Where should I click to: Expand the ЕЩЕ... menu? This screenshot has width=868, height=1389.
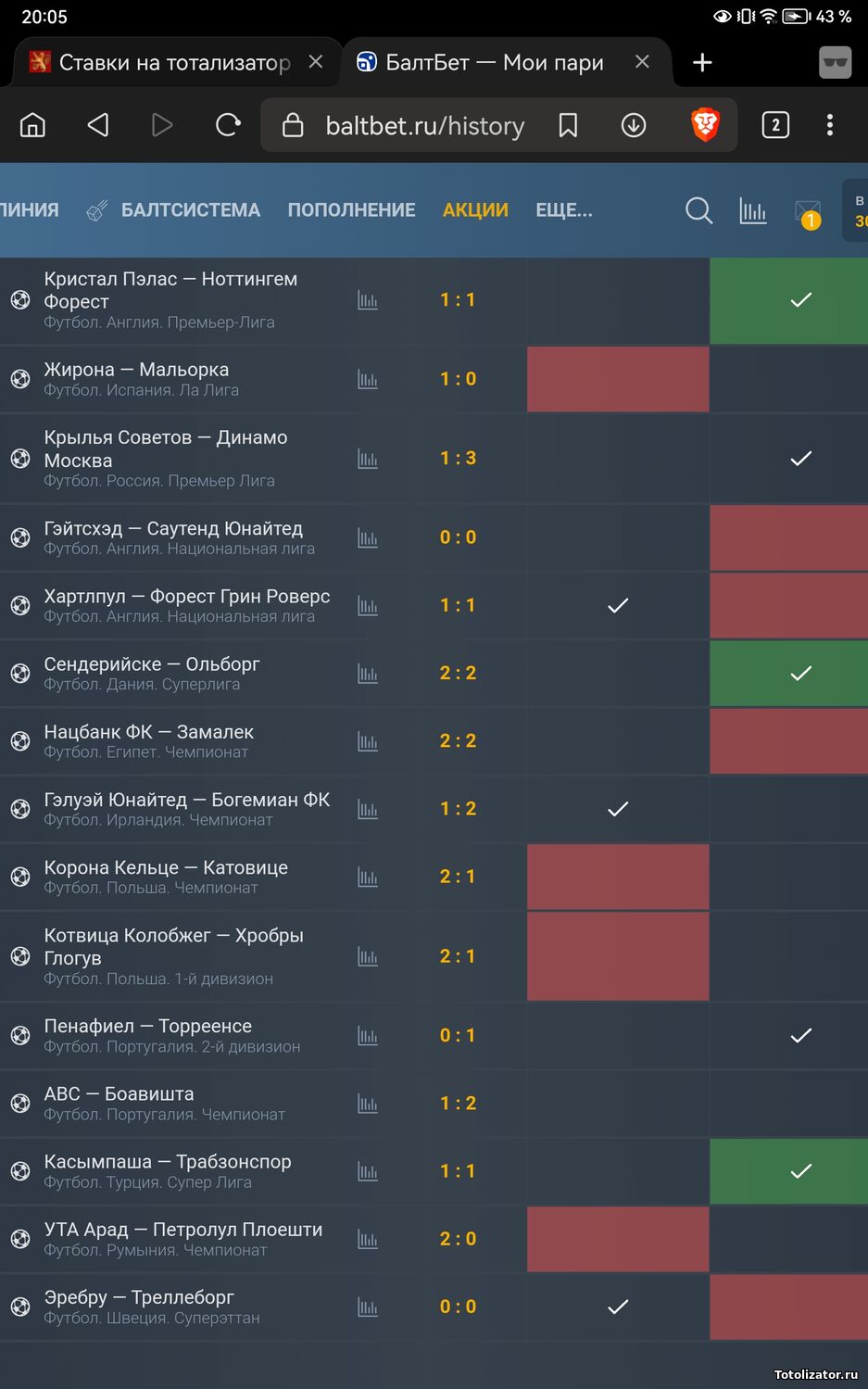coord(564,210)
